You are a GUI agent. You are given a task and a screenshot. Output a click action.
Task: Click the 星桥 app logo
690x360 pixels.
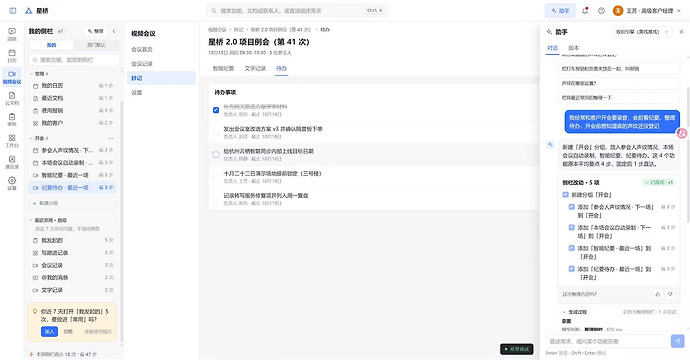pos(29,11)
